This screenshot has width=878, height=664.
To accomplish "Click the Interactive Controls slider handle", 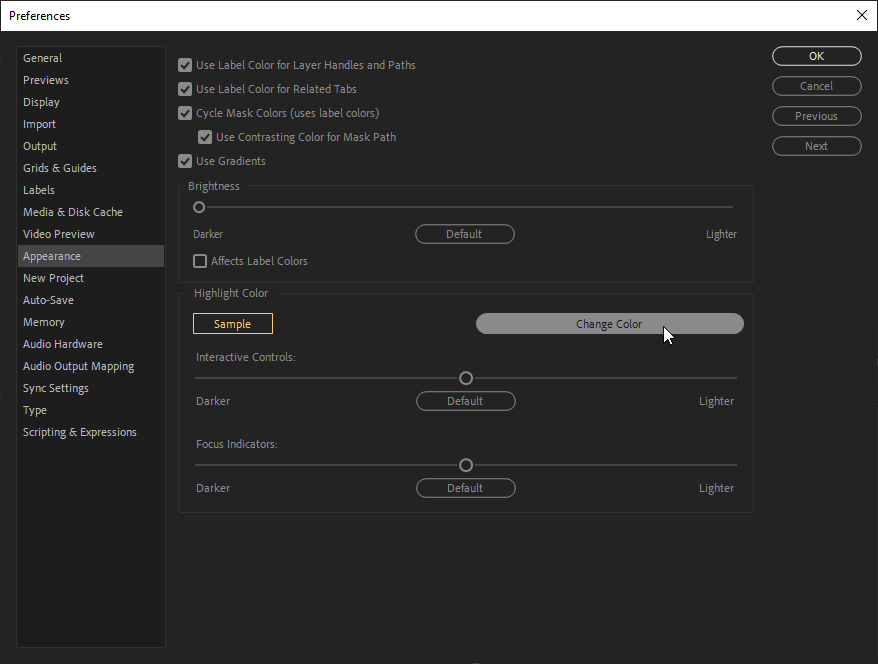I will [465, 378].
